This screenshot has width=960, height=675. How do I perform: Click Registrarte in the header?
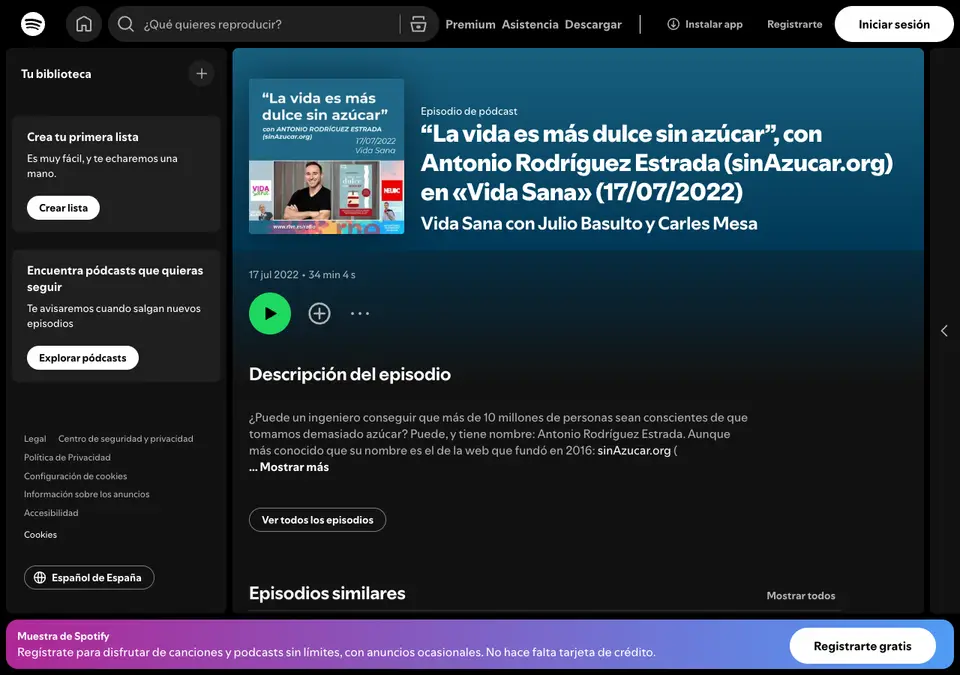[x=795, y=25]
